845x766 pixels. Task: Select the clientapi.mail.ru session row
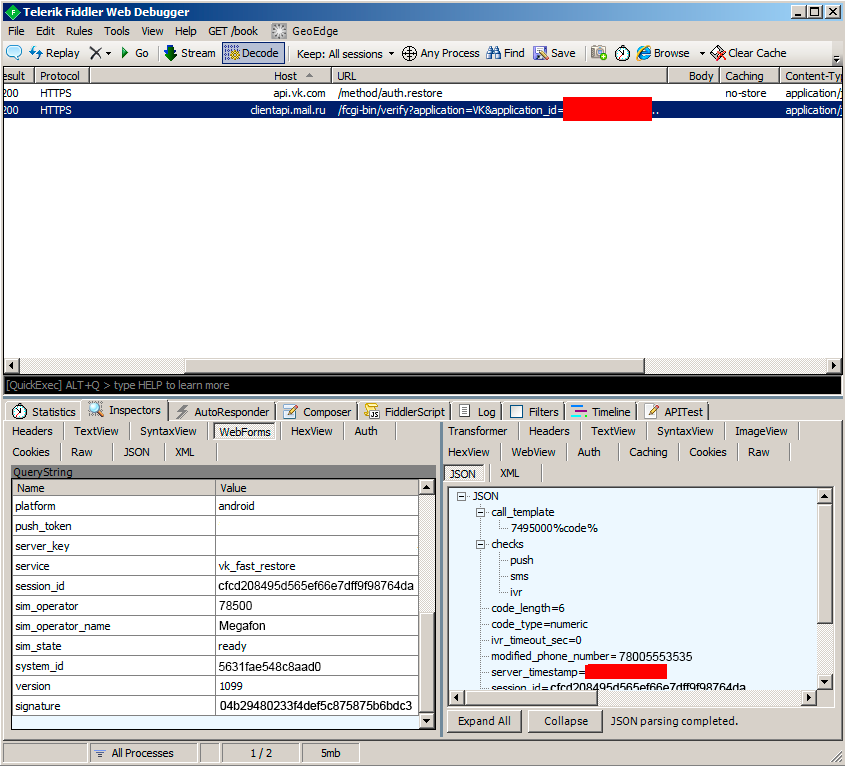[422, 110]
